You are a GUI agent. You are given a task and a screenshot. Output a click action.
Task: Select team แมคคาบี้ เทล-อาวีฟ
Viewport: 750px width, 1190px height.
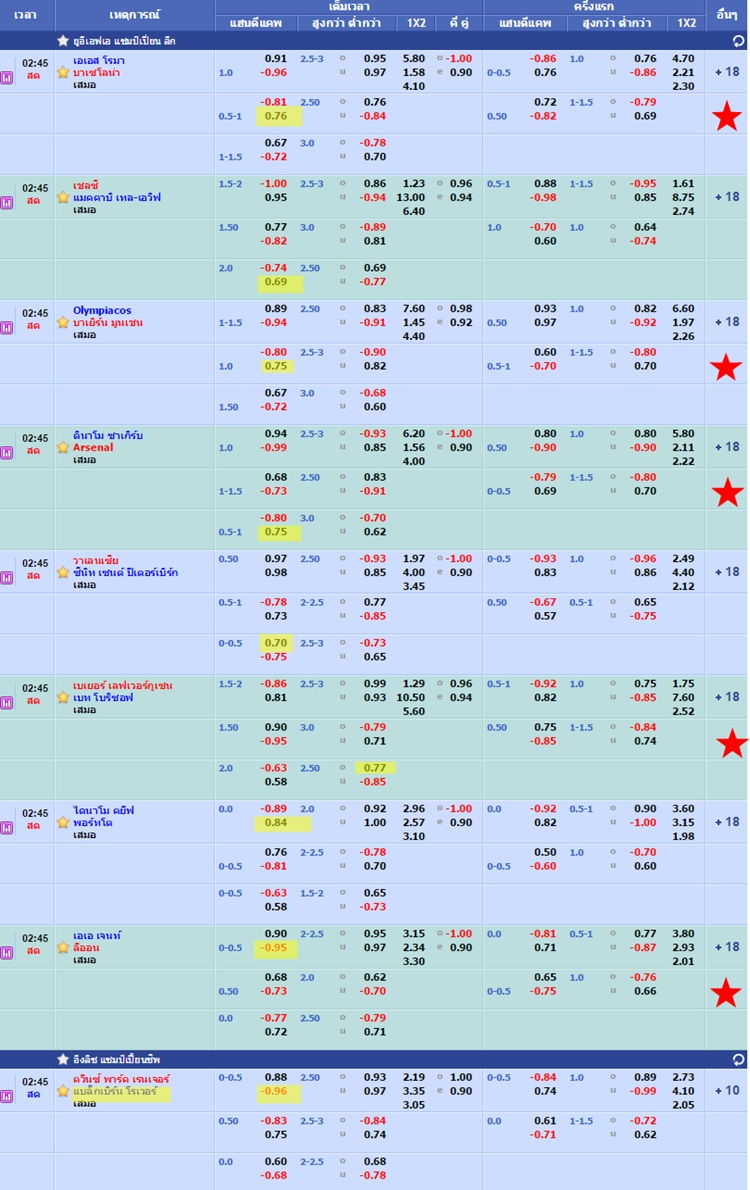[x=116, y=197]
